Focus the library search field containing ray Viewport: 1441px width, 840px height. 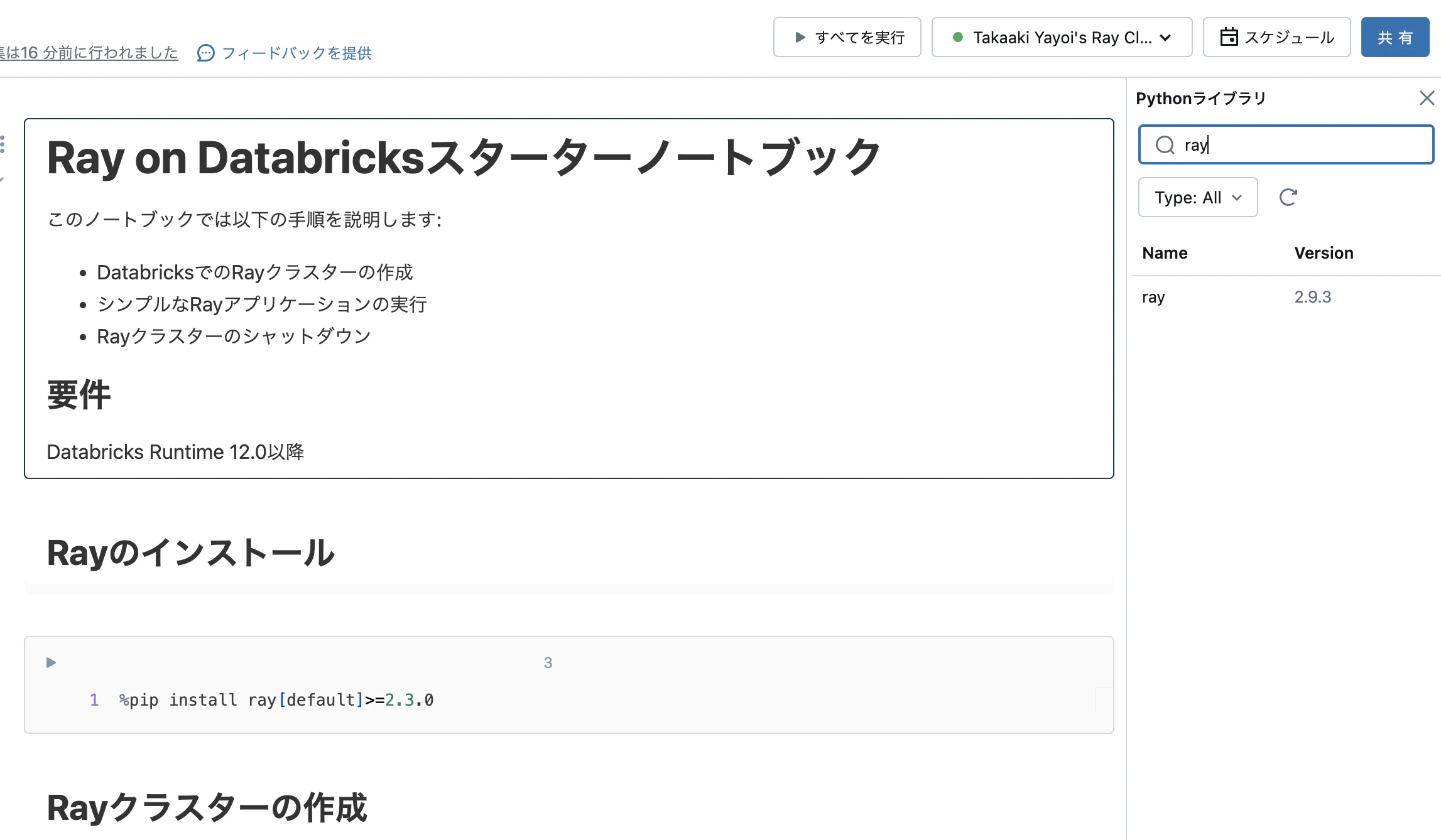click(x=1286, y=145)
